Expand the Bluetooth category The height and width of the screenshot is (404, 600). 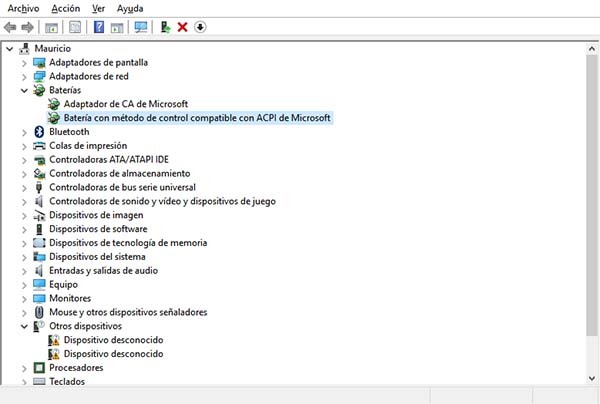[x=24, y=132]
